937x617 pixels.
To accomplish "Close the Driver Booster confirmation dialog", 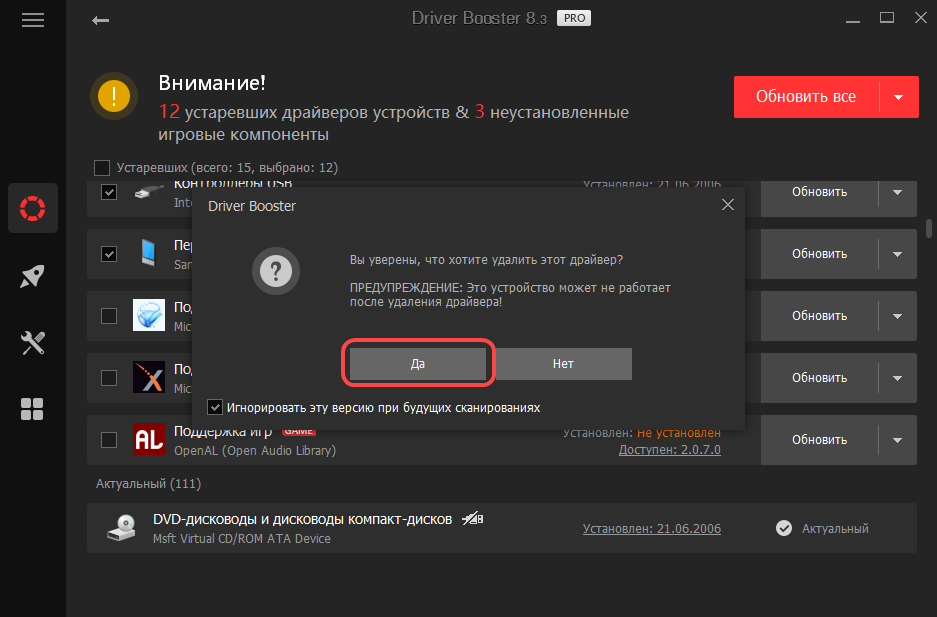I will (727, 205).
